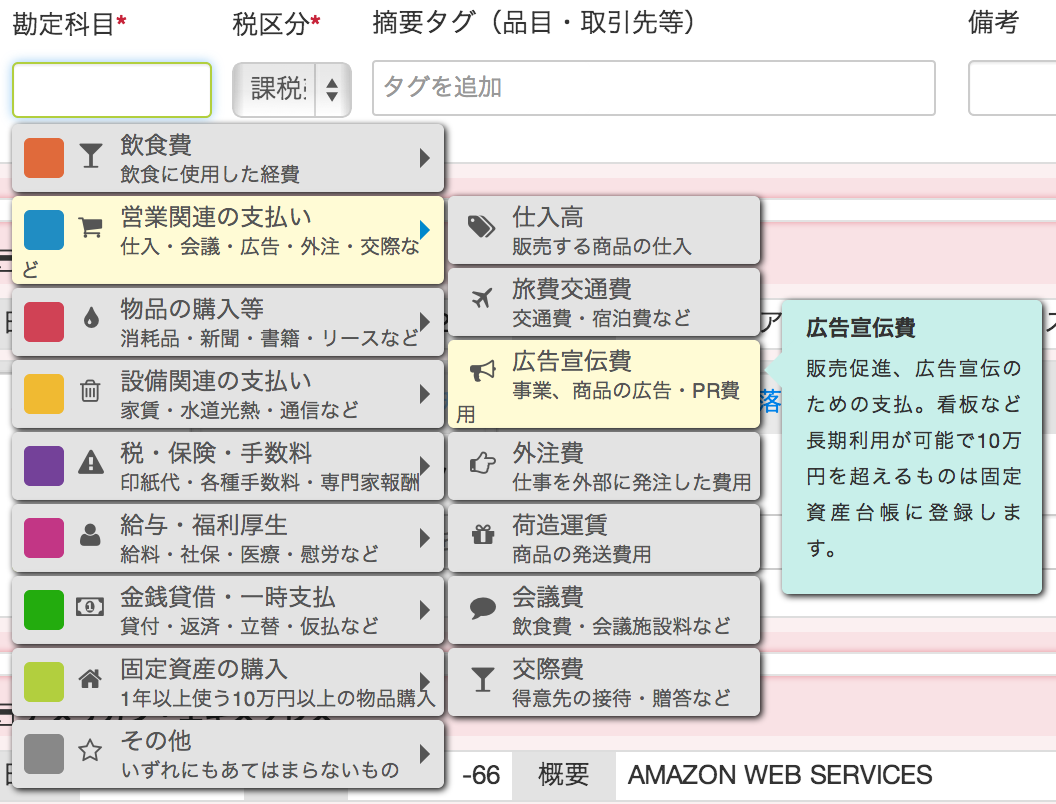Click the shopping cart icon for 営業関連の支払い
Screen dimensions: 1056x804
(91, 229)
